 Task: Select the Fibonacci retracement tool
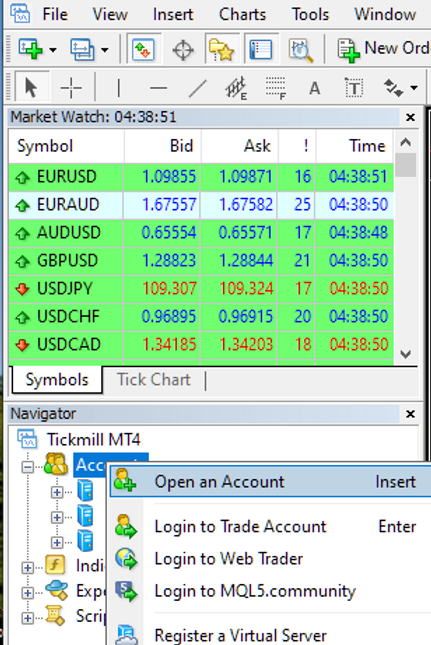[x=276, y=88]
